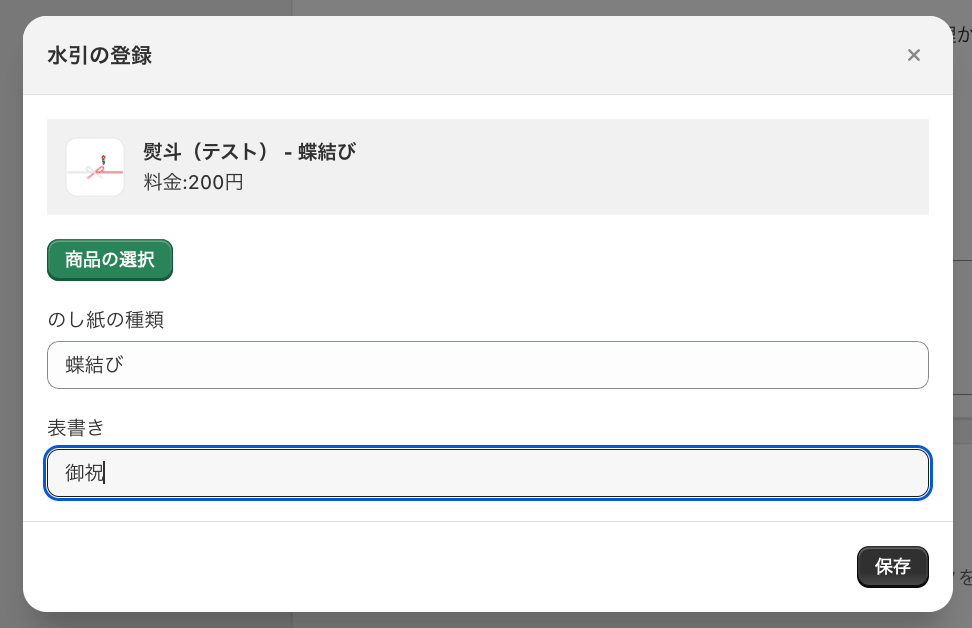Click the red-white mizuhiki bow icon
This screenshot has height=628, width=972.
coord(98,169)
